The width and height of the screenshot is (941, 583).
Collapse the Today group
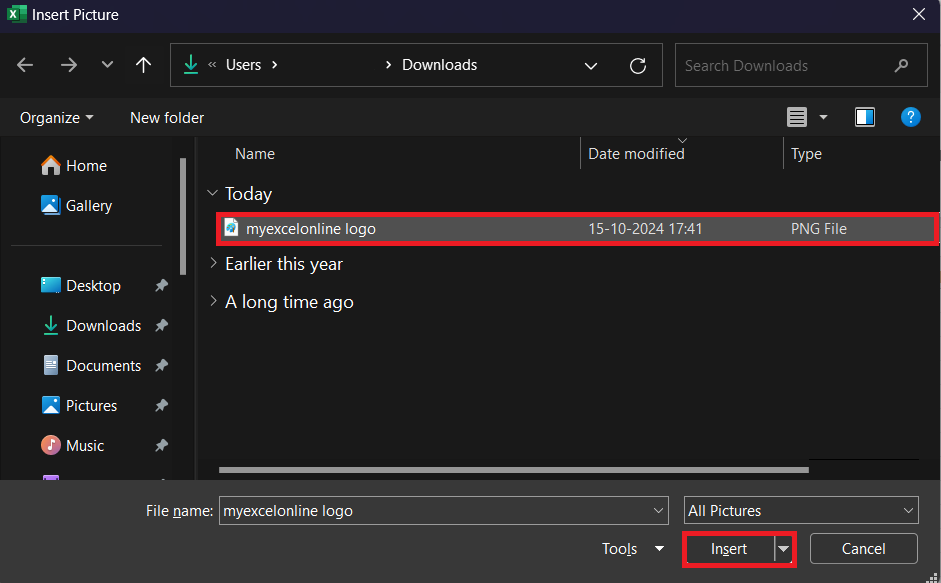[x=212, y=193]
